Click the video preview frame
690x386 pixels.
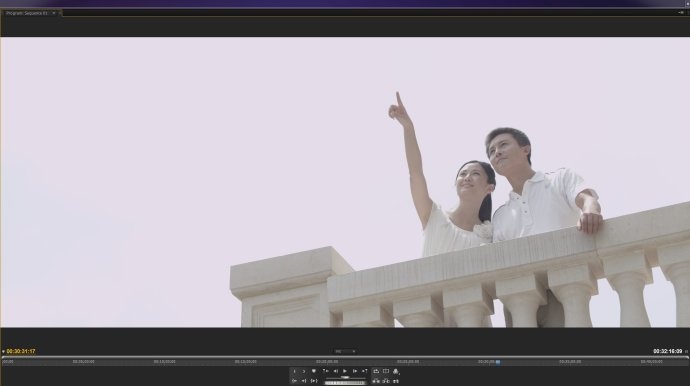[x=345, y=182]
